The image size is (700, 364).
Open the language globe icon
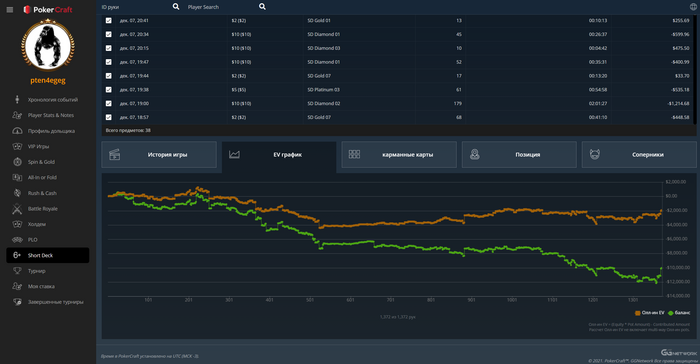point(693,6)
